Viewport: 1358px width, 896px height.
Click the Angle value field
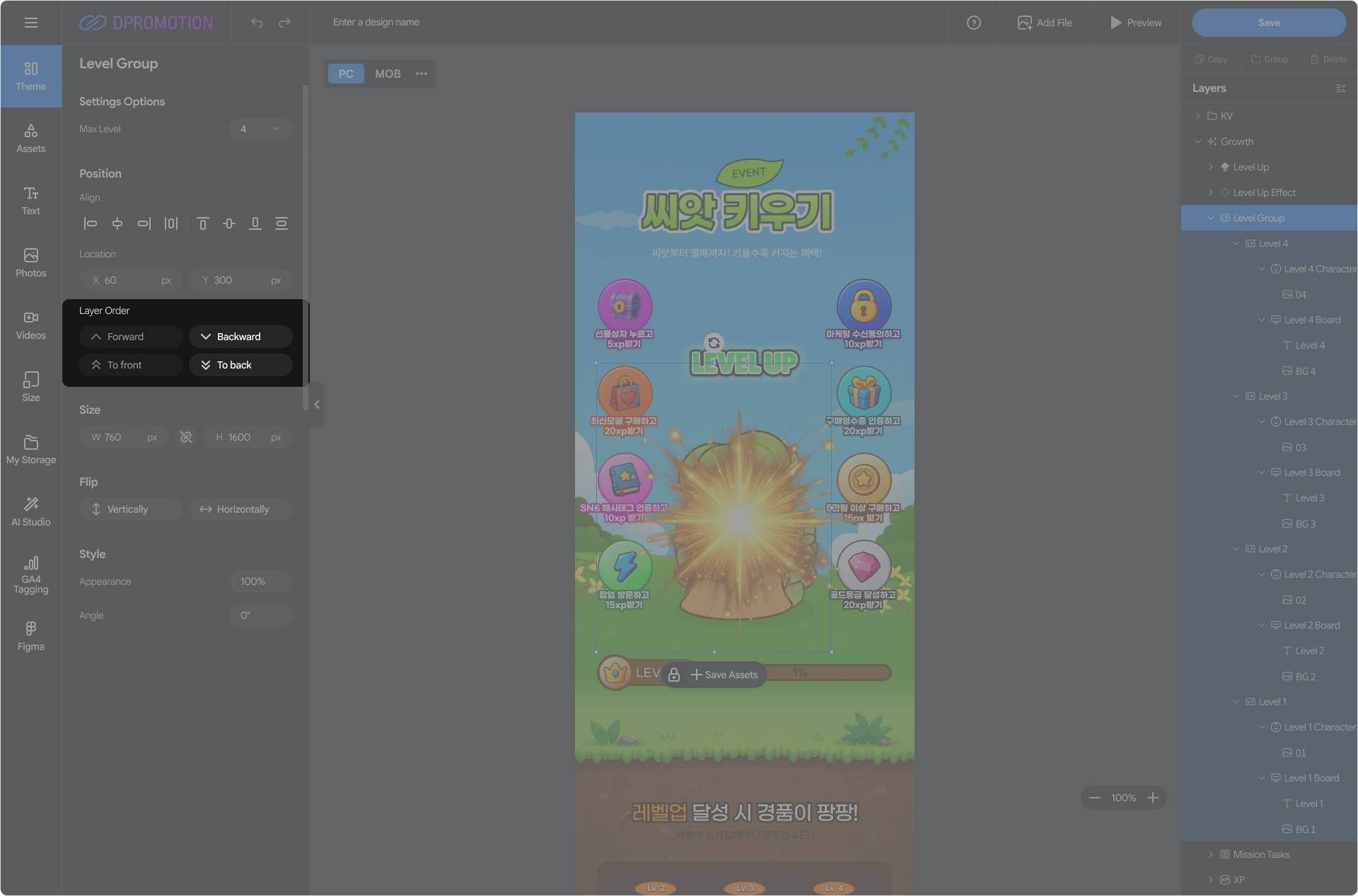click(260, 615)
